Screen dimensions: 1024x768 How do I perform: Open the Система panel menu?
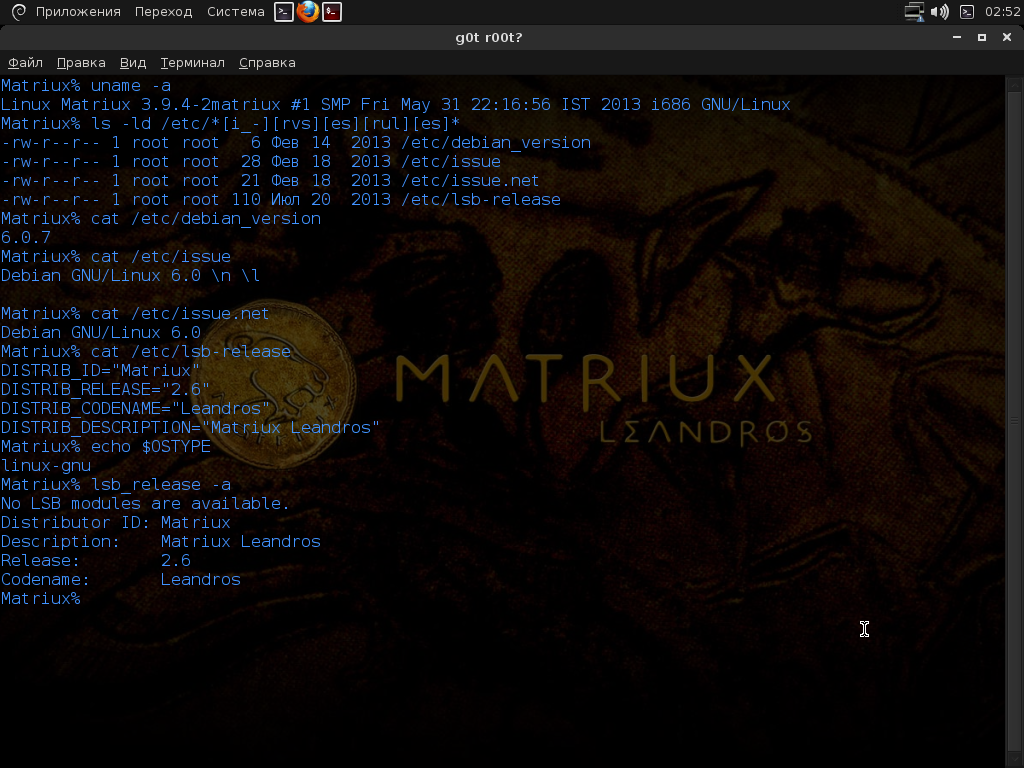(x=236, y=12)
